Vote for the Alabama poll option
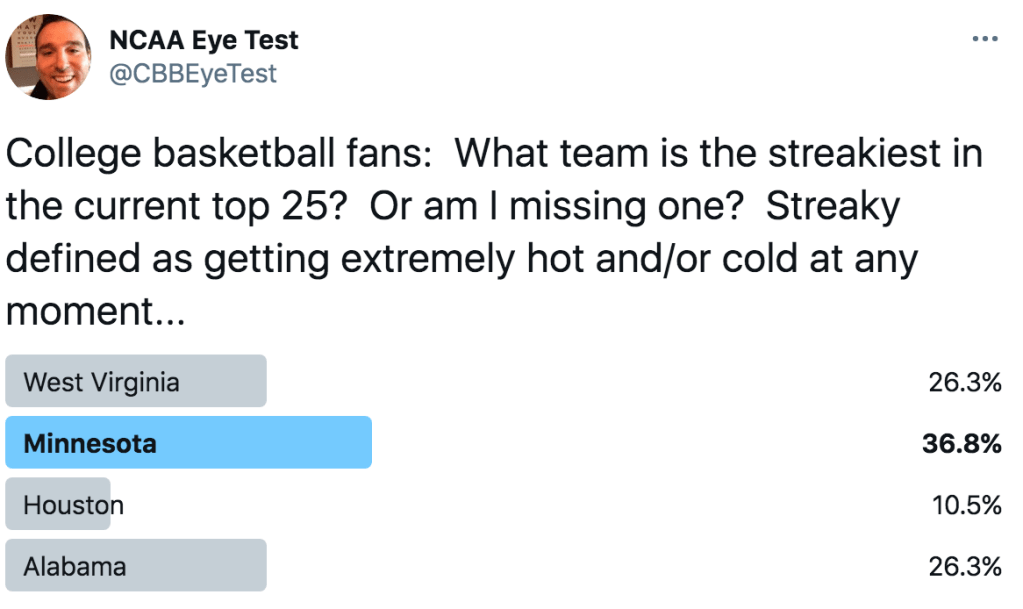The width and height of the screenshot is (1023, 609). [x=136, y=566]
